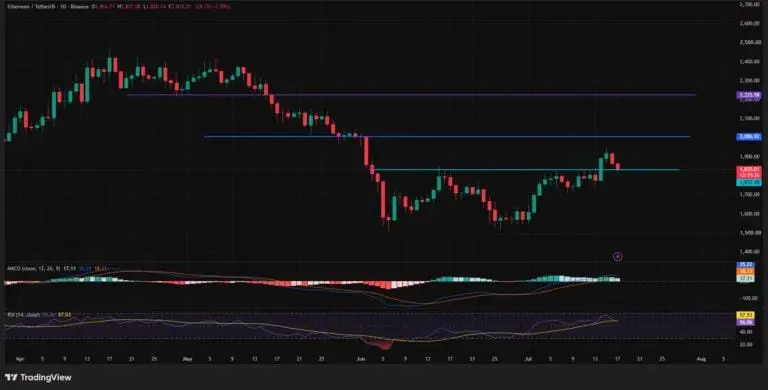Select the blue horizontal level line

click(447, 137)
